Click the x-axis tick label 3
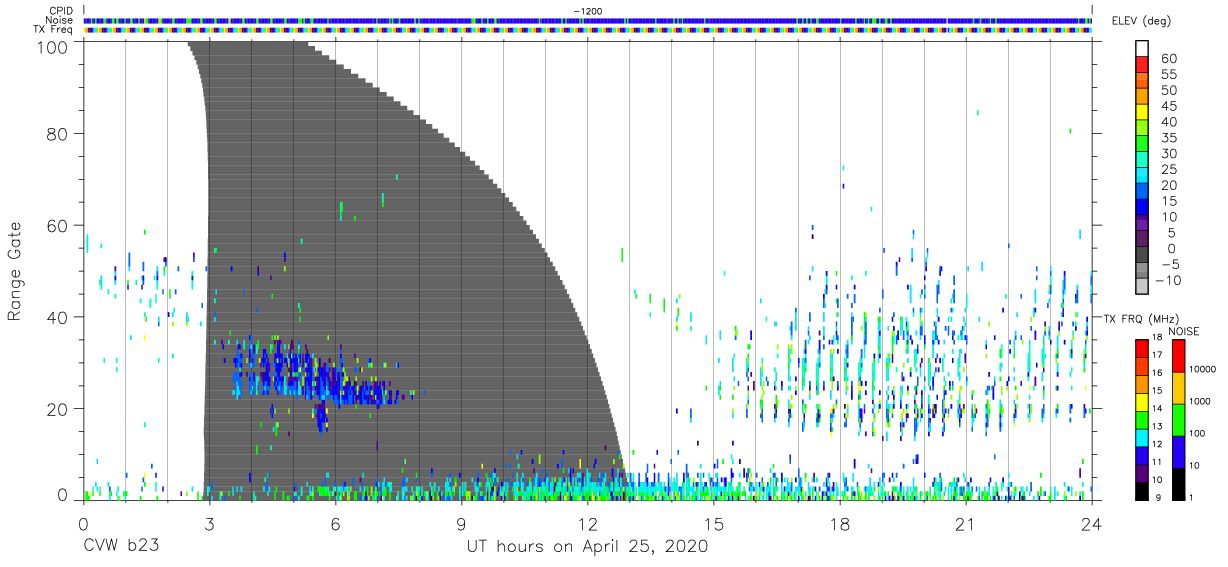1228x567 pixels. (x=210, y=524)
